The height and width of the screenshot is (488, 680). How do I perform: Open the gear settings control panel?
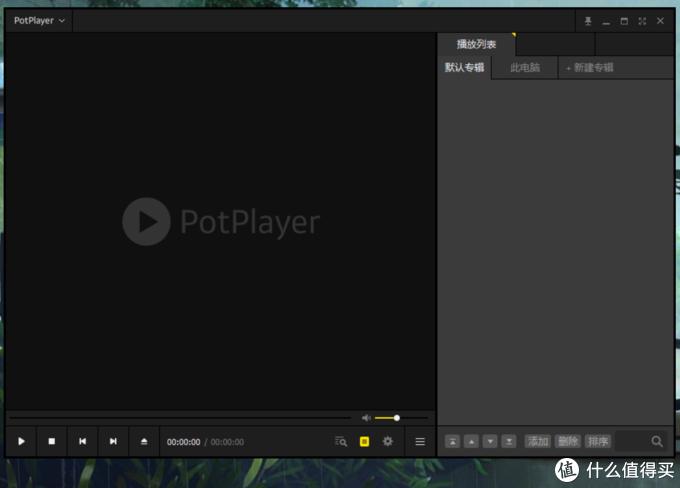pos(388,441)
